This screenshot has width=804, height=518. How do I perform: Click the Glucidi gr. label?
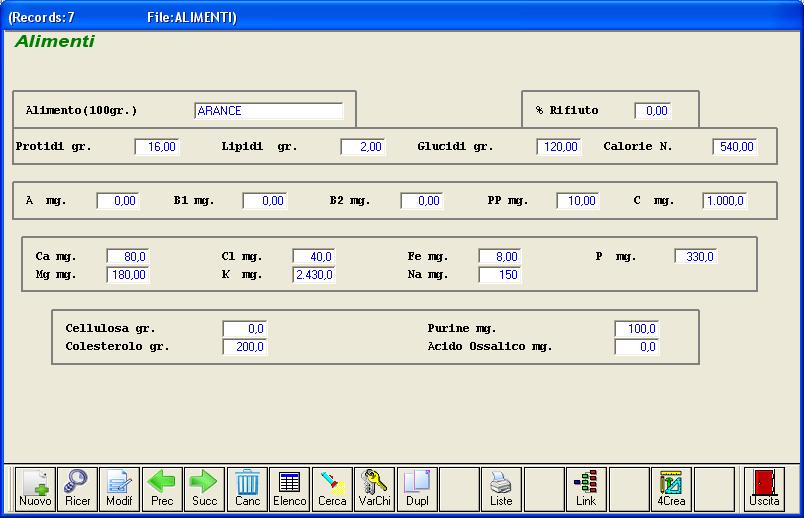455,146
